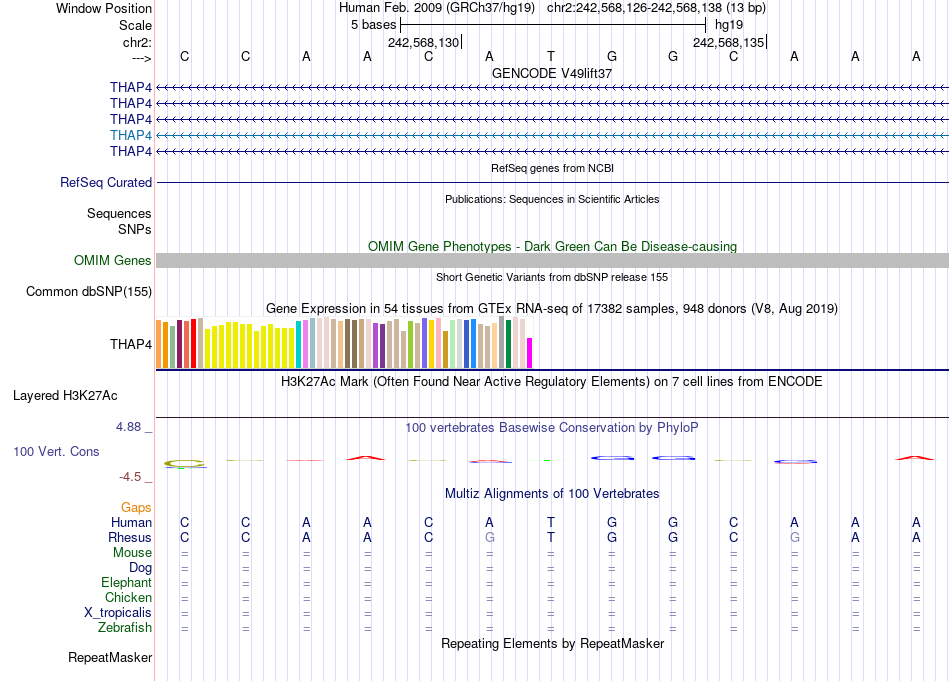Click the OMIM Genes track label

113,261
